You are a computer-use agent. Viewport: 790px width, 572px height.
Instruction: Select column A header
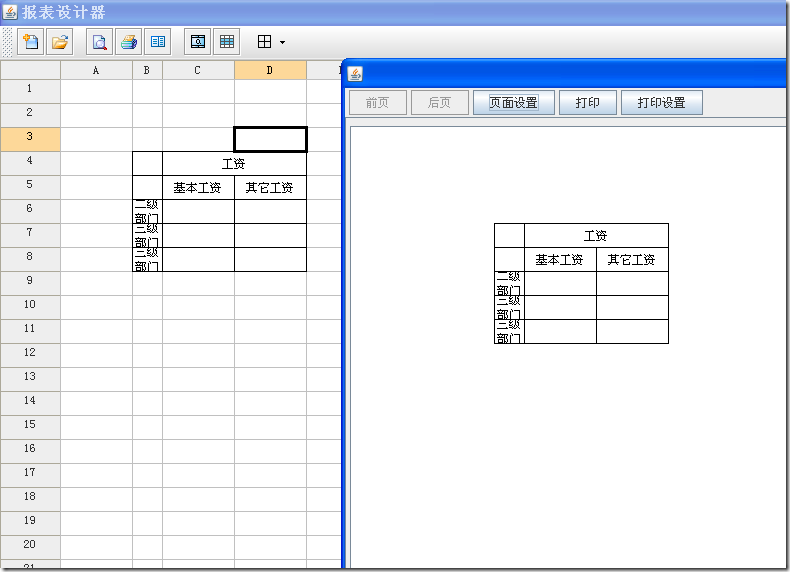tap(96, 70)
